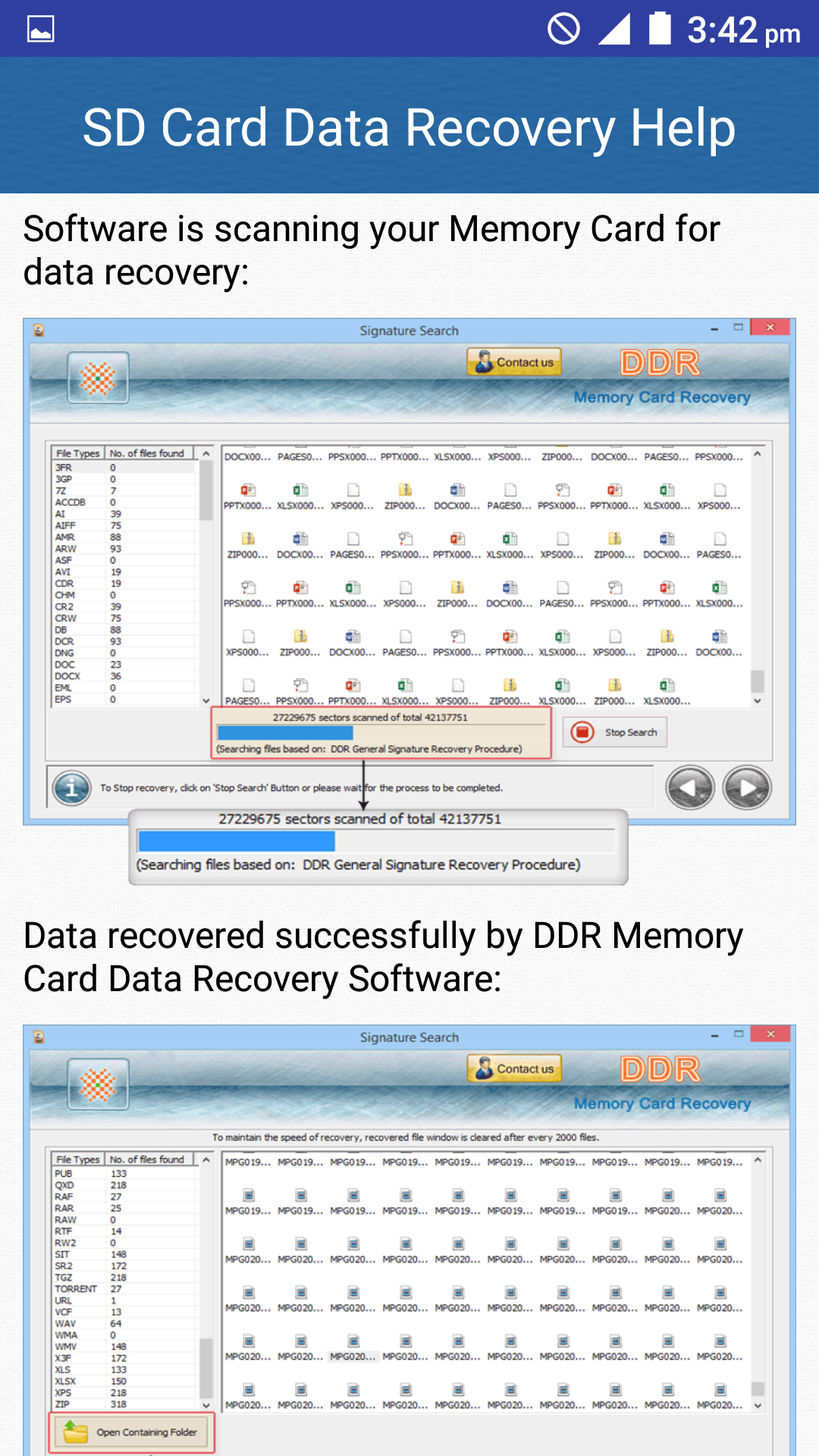The height and width of the screenshot is (1456, 819).
Task: Click the back arrow navigation button
Action: click(690, 788)
